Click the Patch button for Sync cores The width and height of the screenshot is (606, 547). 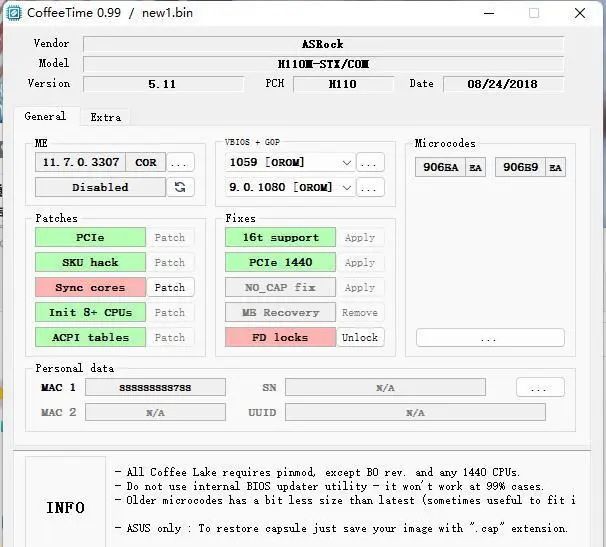(170, 287)
